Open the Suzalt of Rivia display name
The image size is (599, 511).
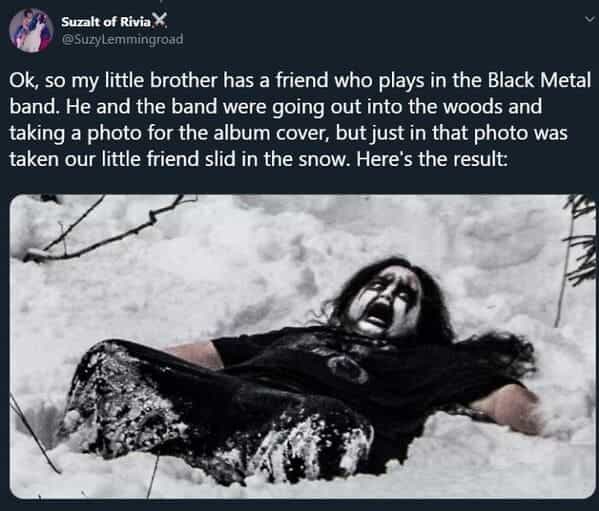pyautogui.click(x=106, y=22)
